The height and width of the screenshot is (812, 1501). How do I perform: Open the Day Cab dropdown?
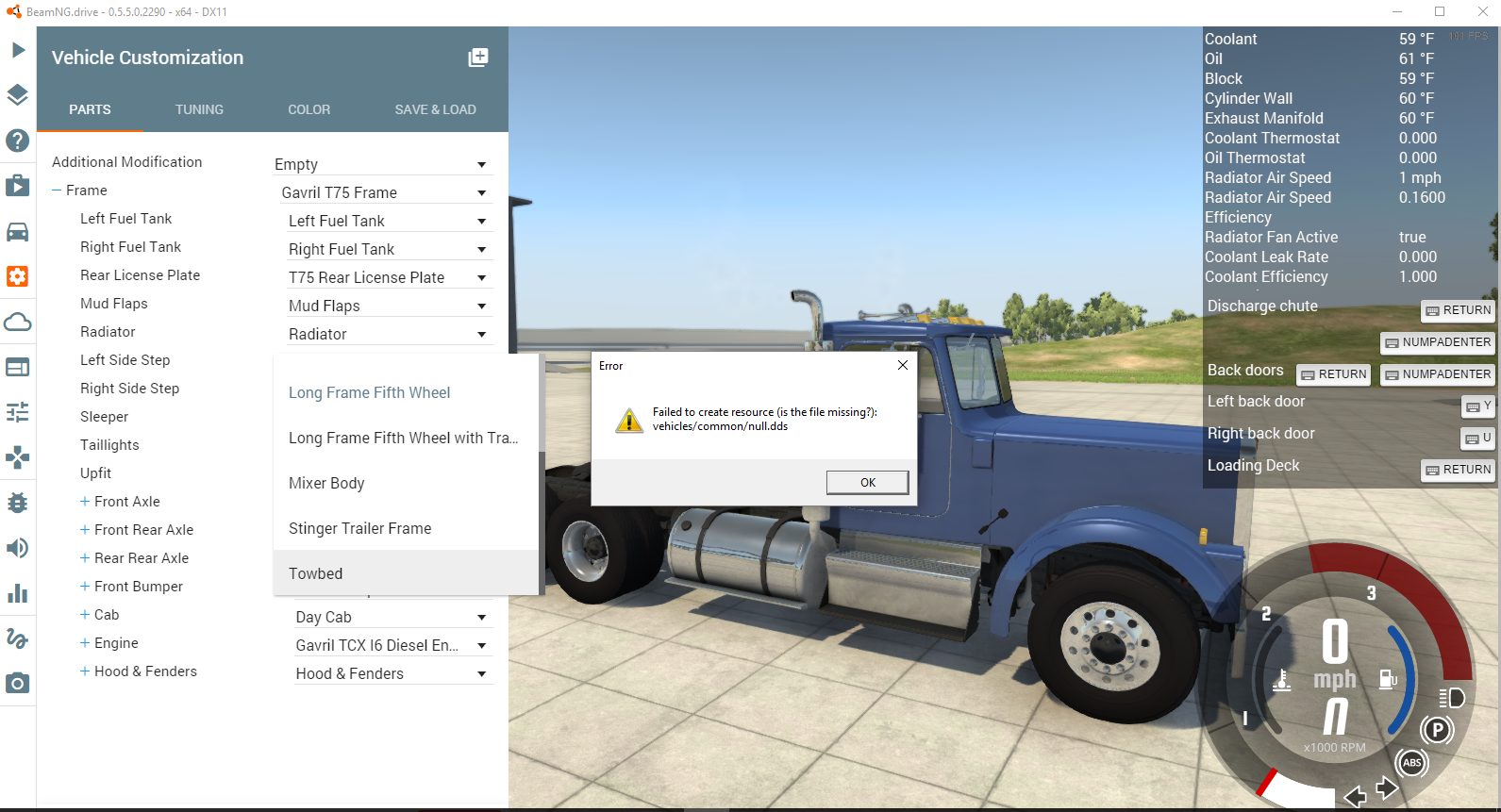coord(393,617)
